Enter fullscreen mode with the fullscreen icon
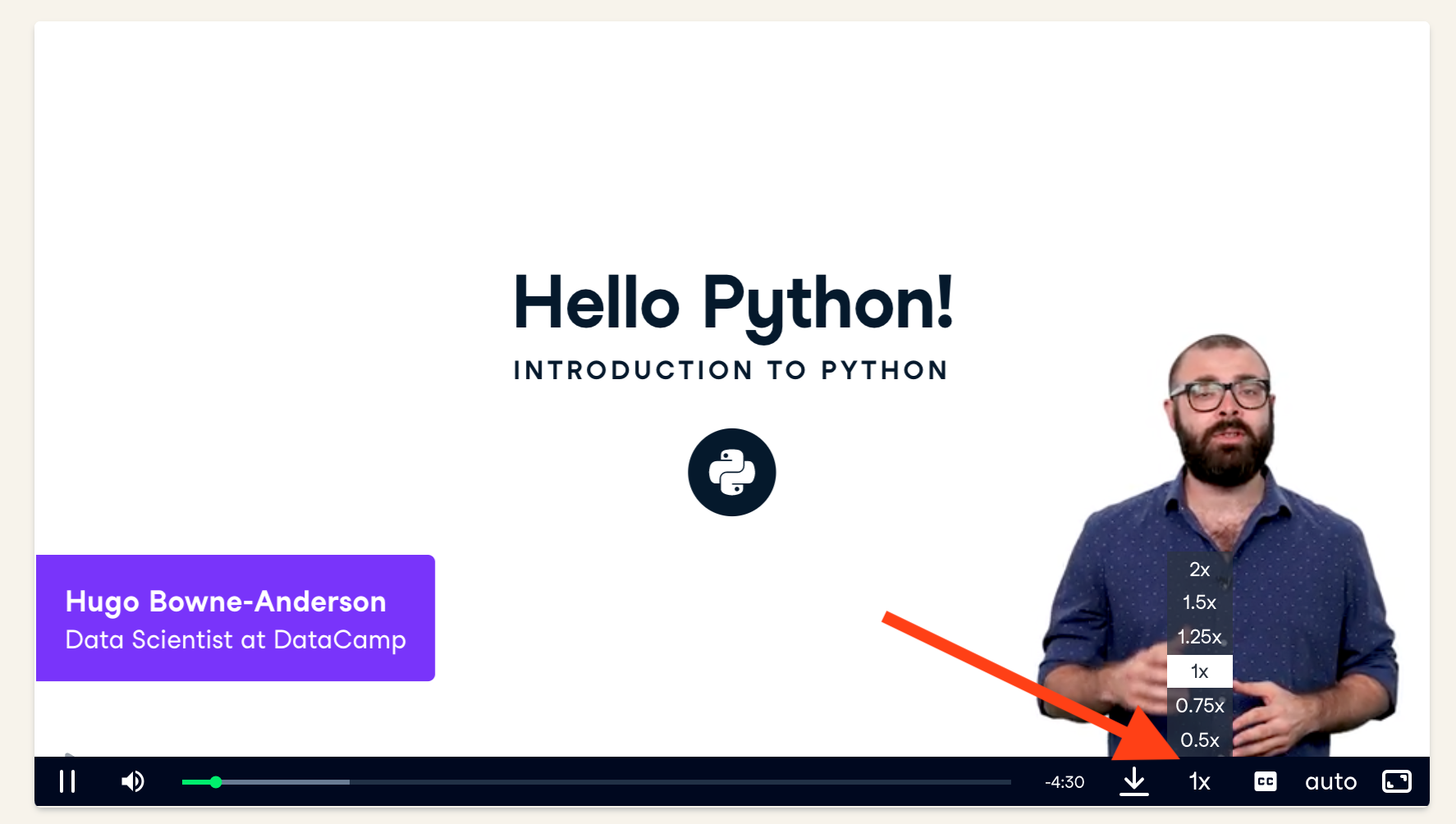This screenshot has height=824, width=1456. click(x=1396, y=781)
